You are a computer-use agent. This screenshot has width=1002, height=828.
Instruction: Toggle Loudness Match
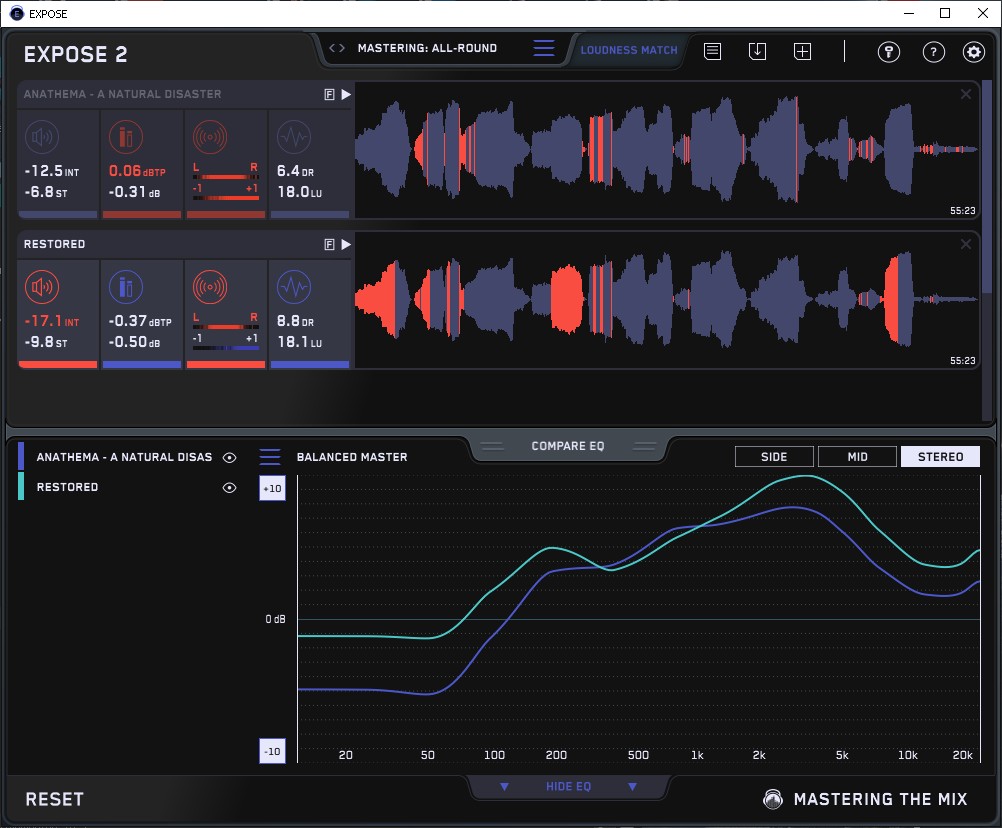(629, 50)
